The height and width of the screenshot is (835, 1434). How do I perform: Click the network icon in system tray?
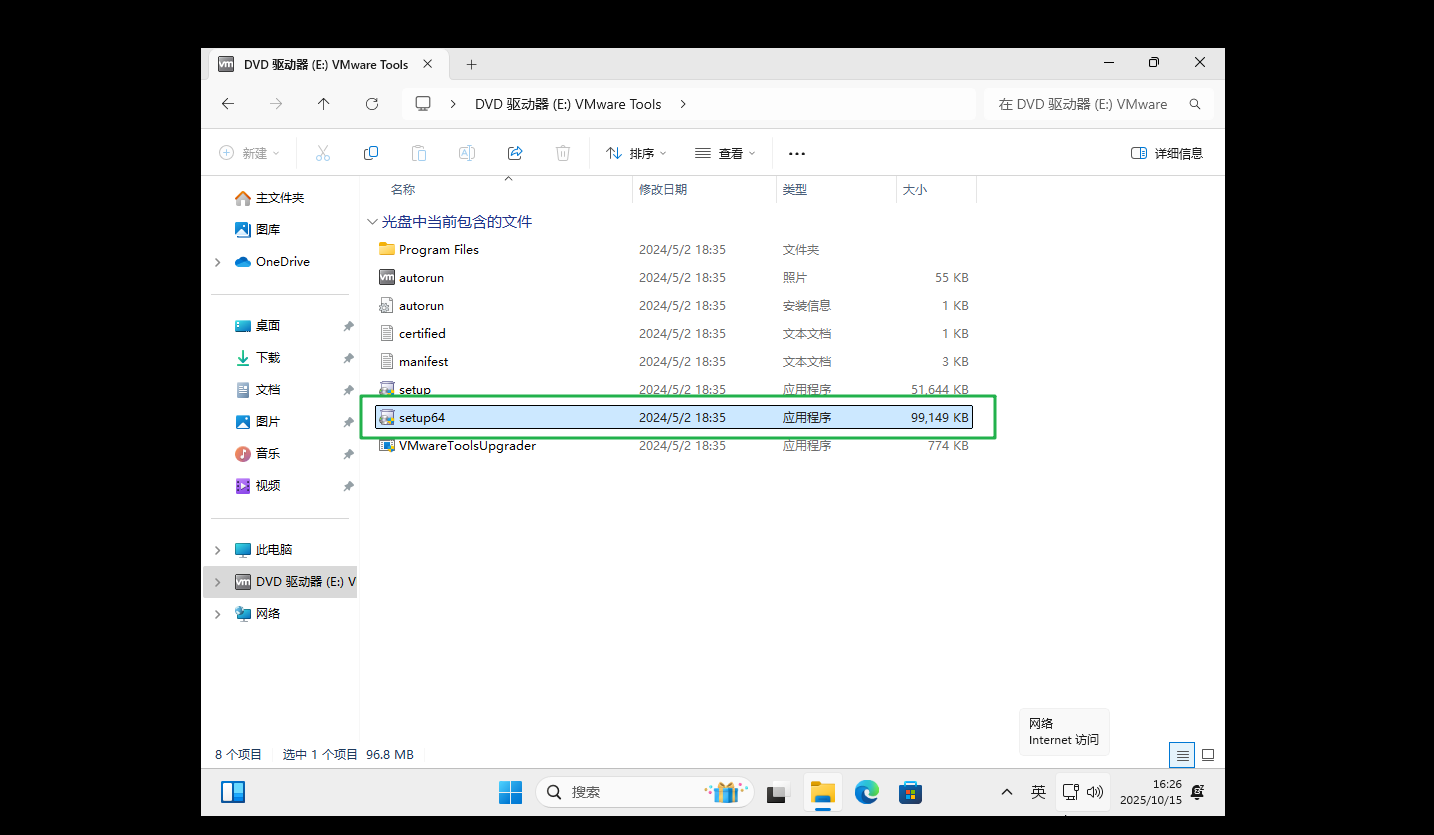(1070, 792)
